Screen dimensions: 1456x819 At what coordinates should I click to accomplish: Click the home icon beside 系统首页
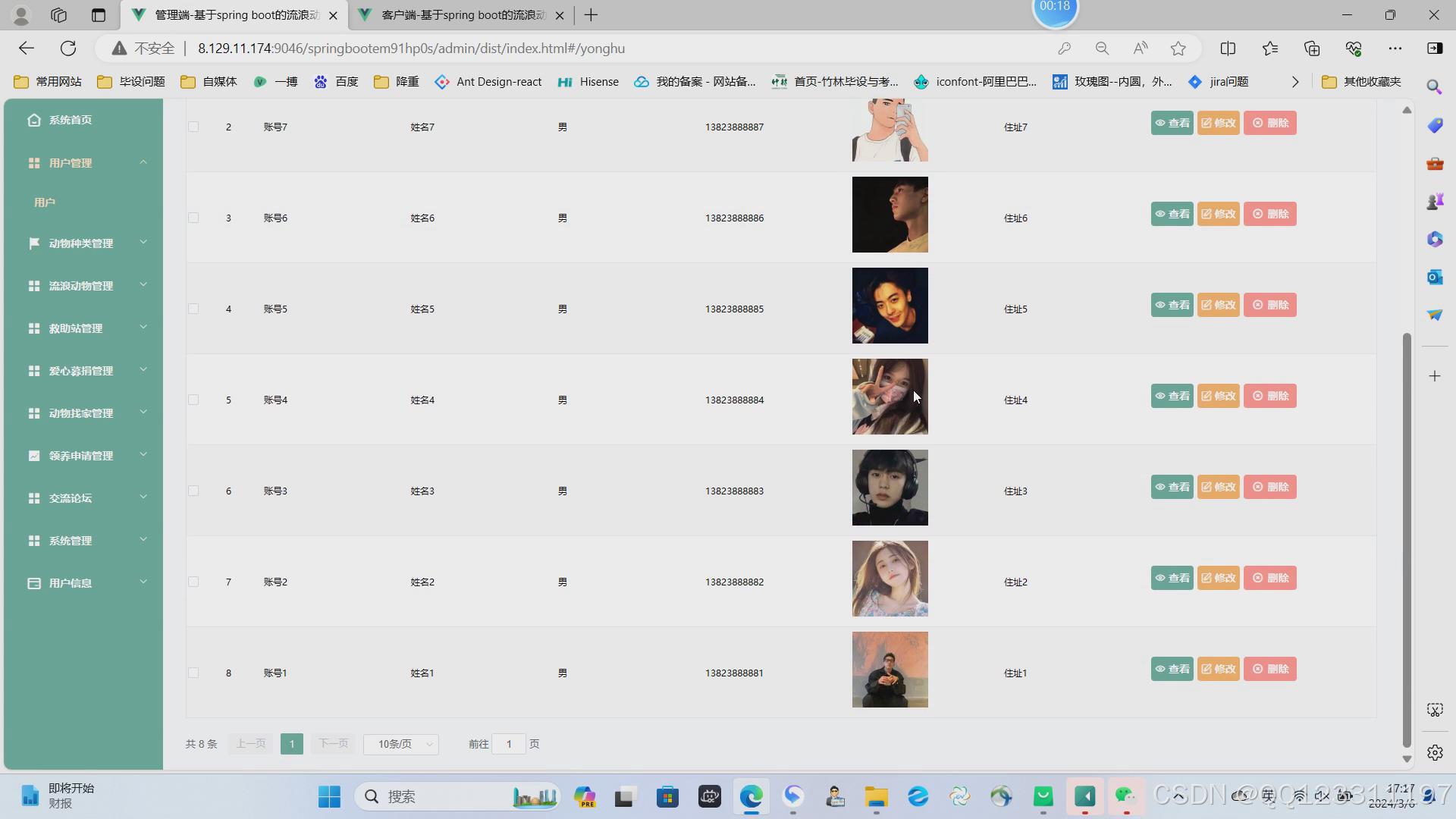(x=33, y=120)
